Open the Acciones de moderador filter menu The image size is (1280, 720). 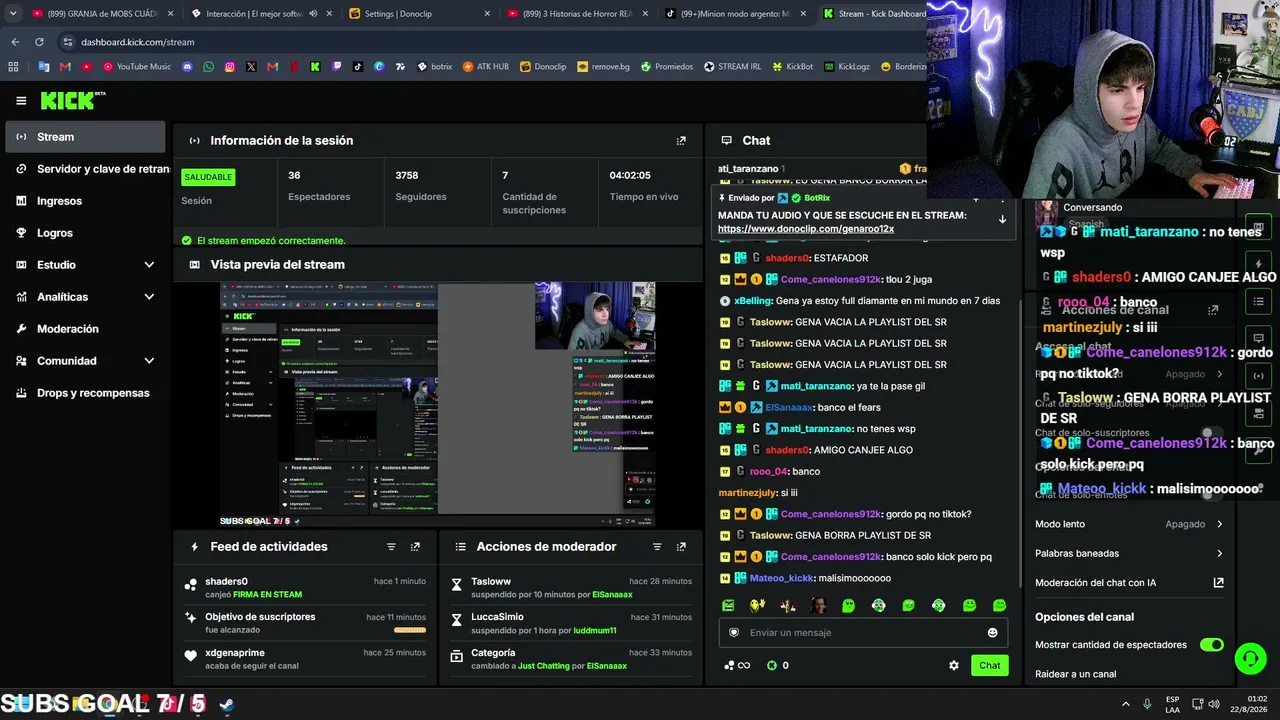[x=657, y=547]
